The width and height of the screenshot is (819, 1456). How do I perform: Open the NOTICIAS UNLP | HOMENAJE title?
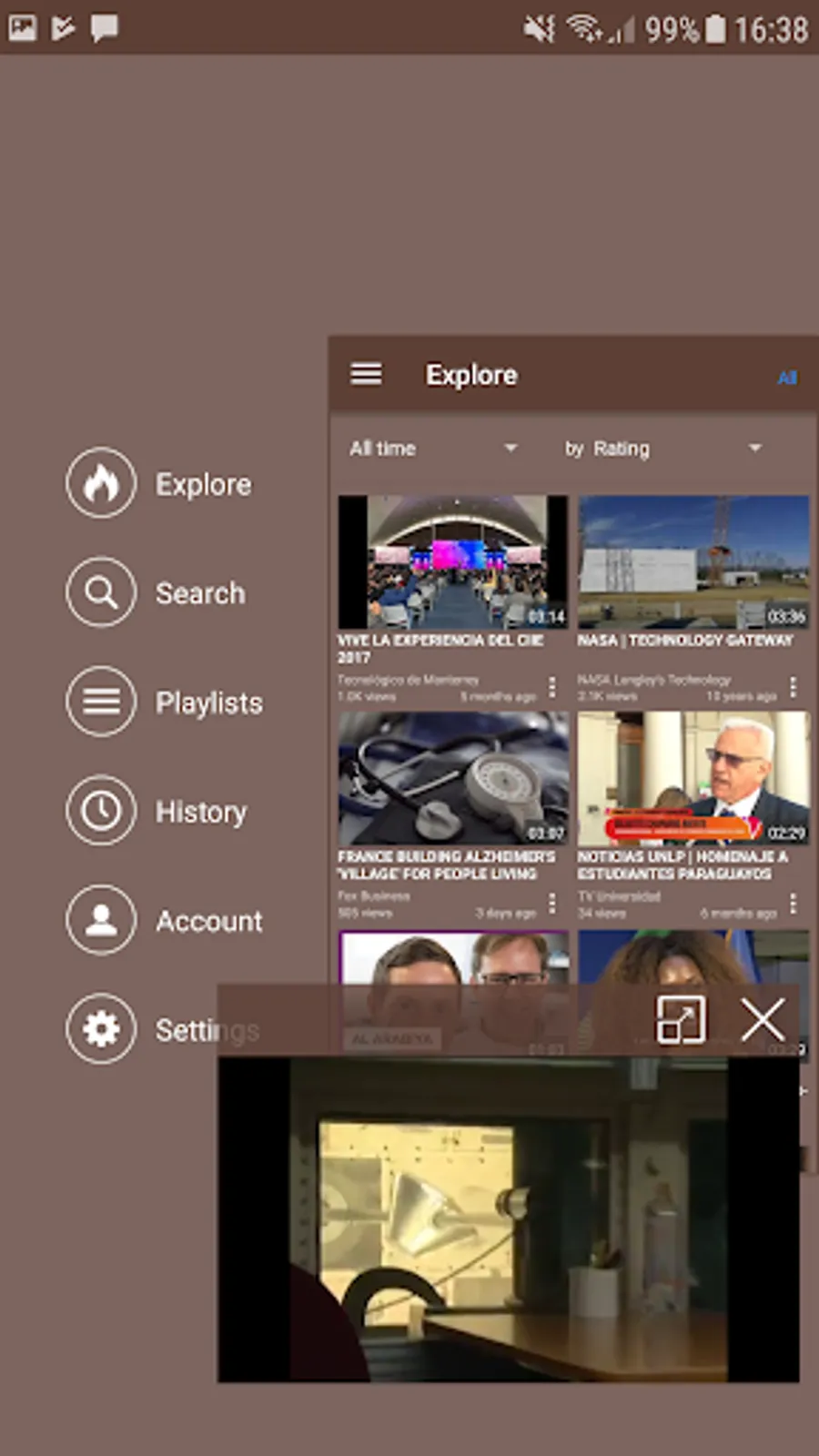[x=682, y=865]
